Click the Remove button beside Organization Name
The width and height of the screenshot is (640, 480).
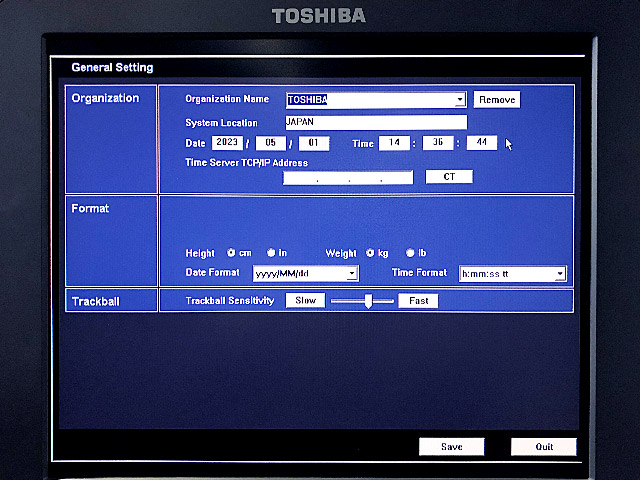497,100
